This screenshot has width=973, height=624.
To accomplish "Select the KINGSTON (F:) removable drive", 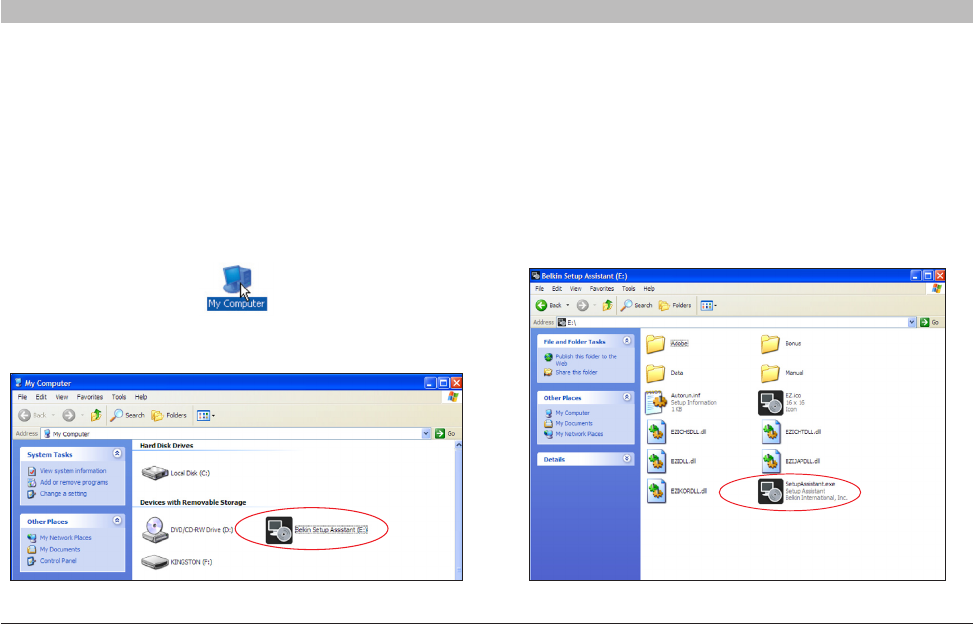I will tap(176, 562).
